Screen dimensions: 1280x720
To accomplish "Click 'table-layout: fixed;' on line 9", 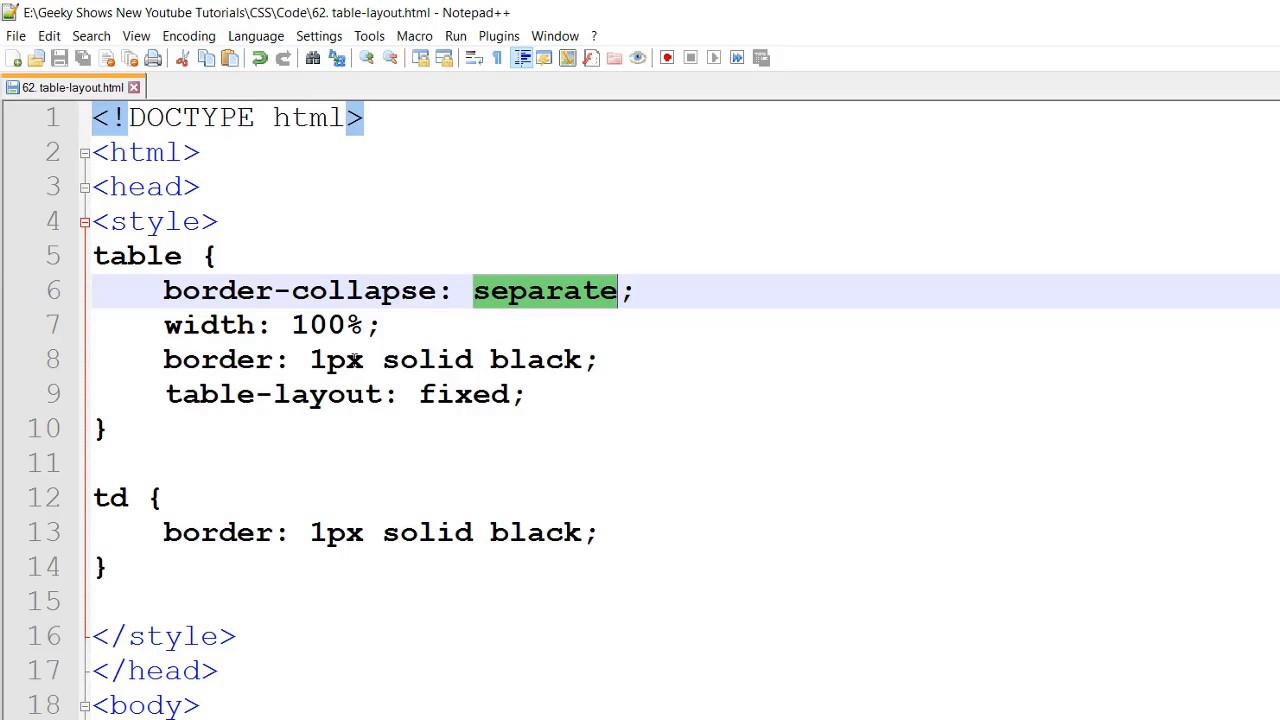I will pyautogui.click(x=345, y=394).
